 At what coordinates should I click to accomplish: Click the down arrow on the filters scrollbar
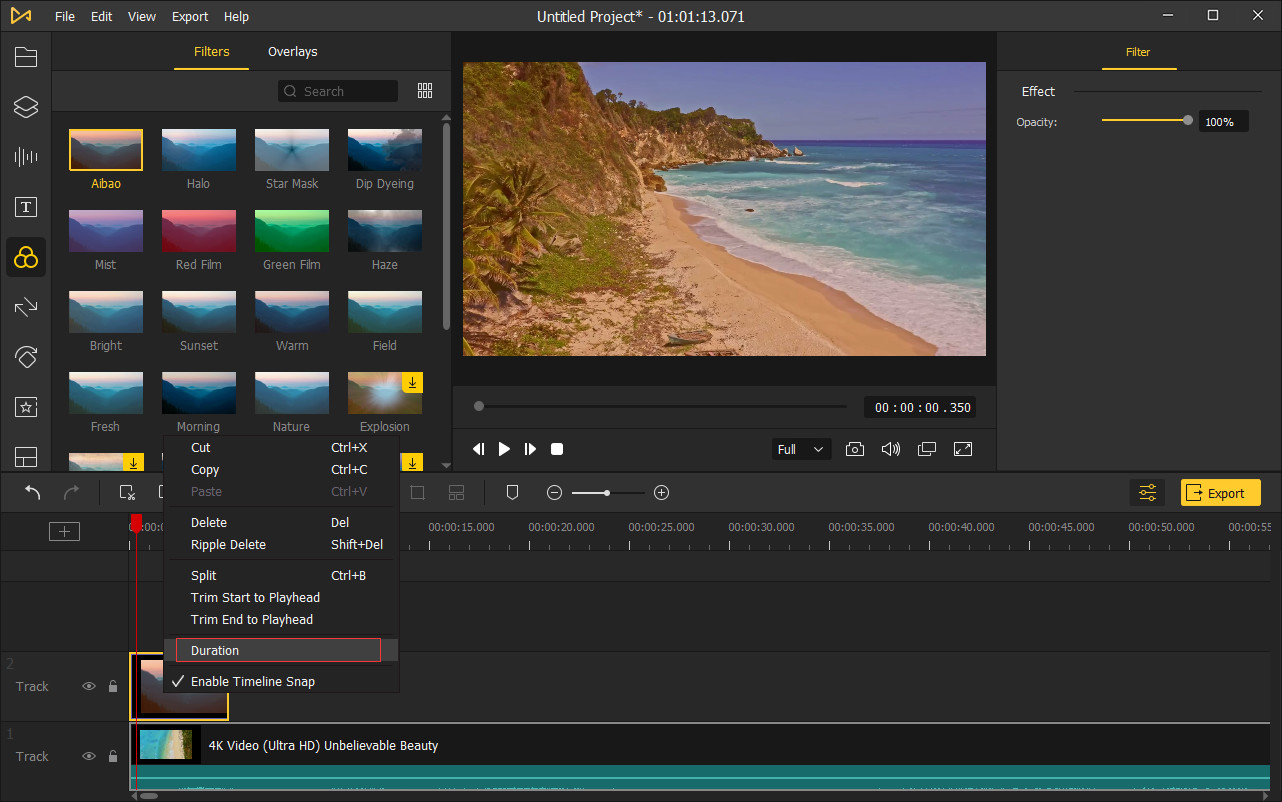[x=446, y=463]
